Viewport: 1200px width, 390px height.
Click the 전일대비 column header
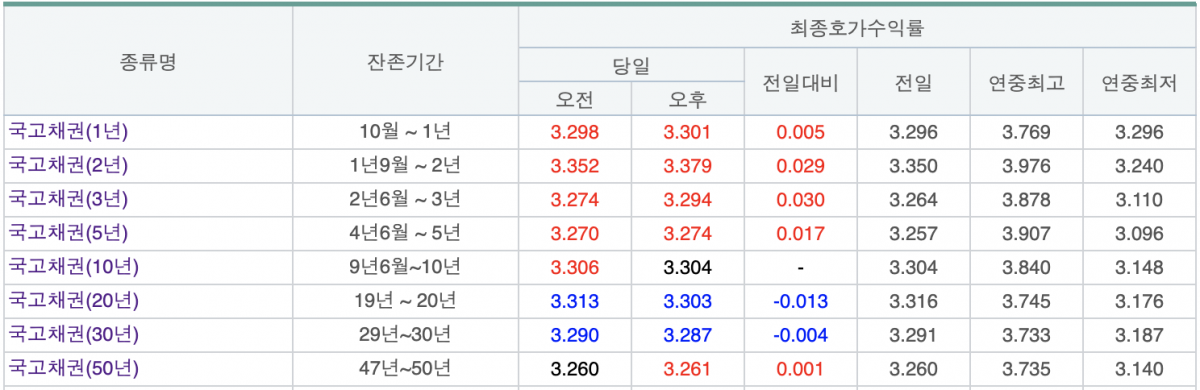coord(800,83)
